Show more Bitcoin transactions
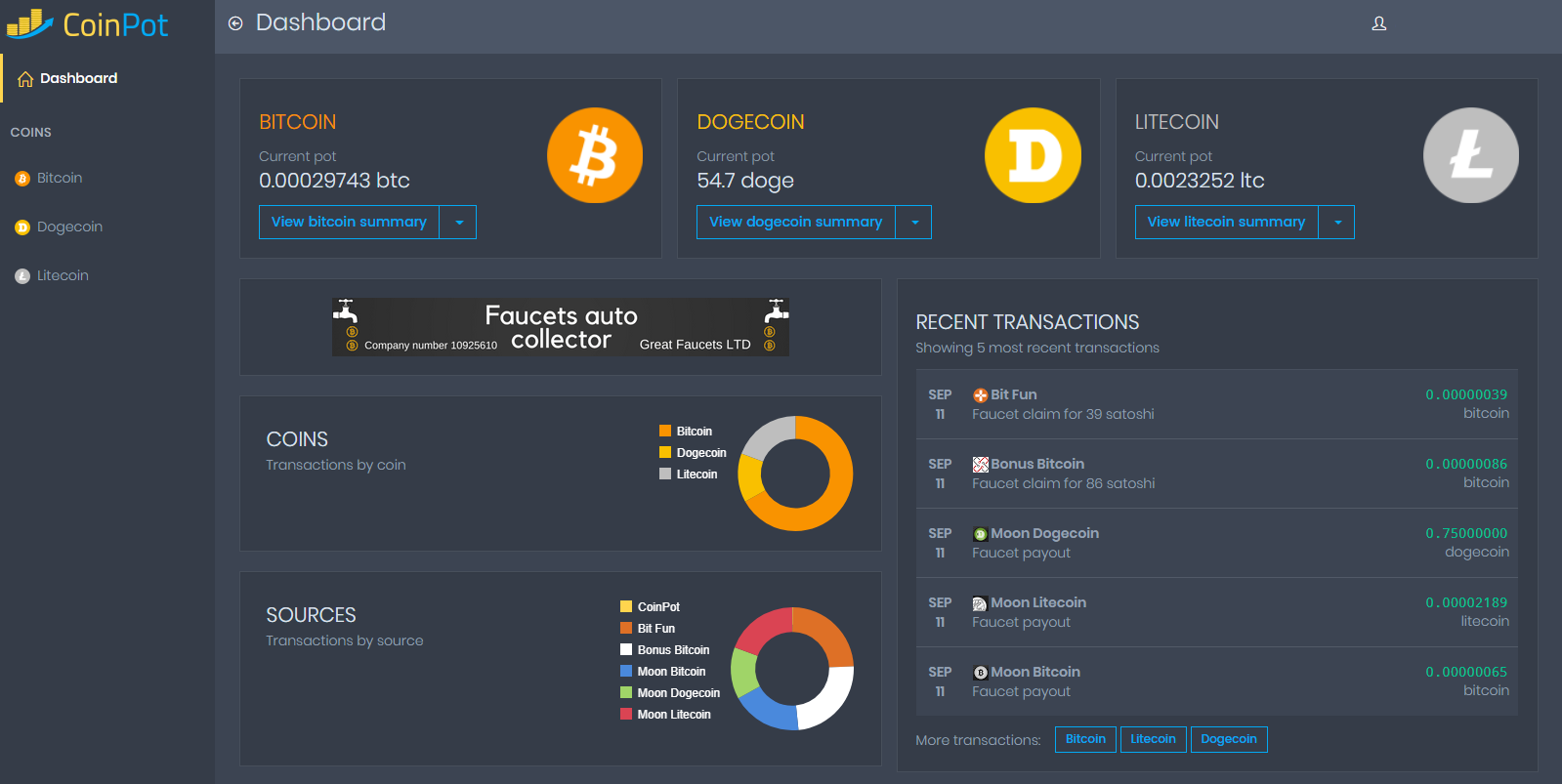This screenshot has width=1562, height=784. 1085,739
